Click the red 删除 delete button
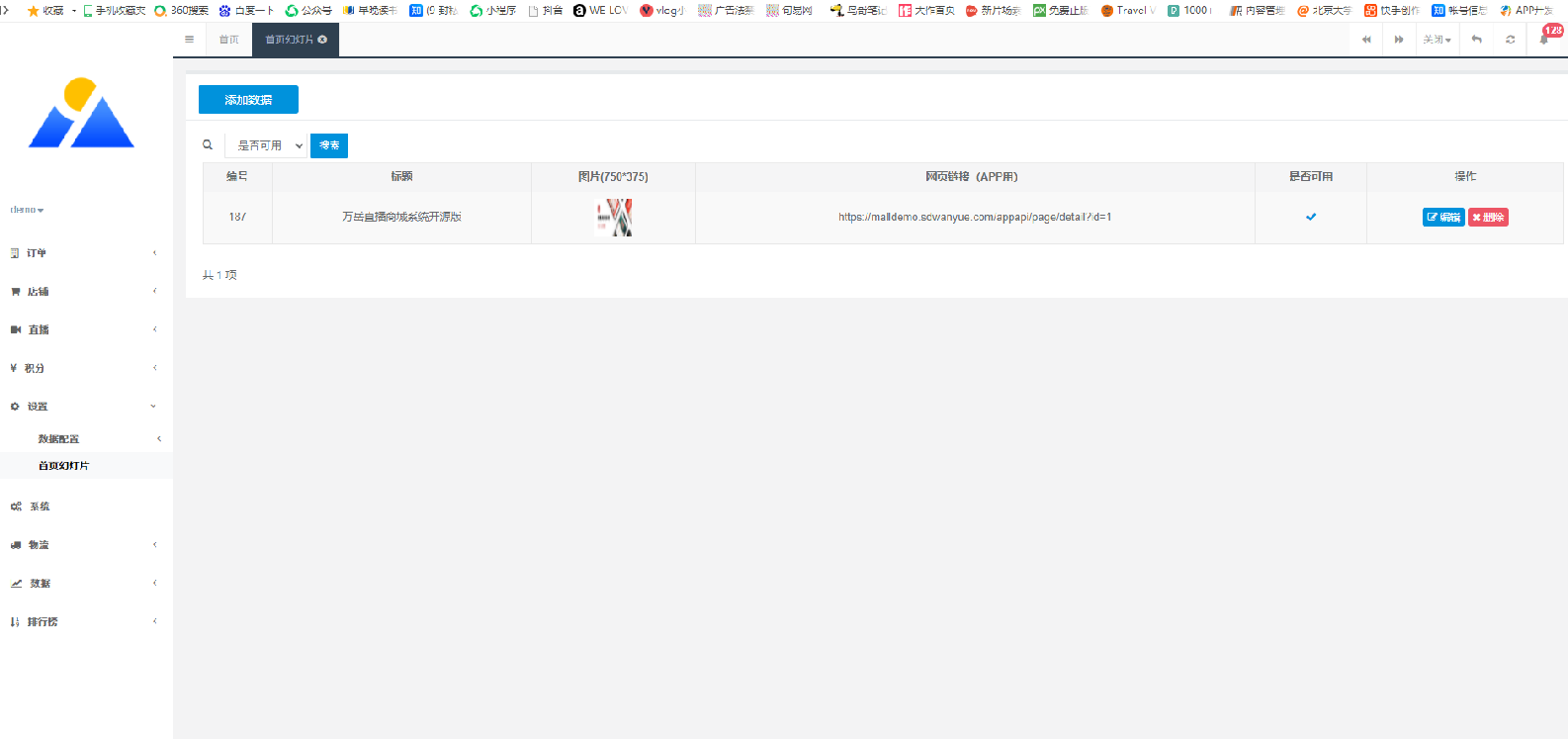Viewport: 1568px width, 739px height. 1488,218
